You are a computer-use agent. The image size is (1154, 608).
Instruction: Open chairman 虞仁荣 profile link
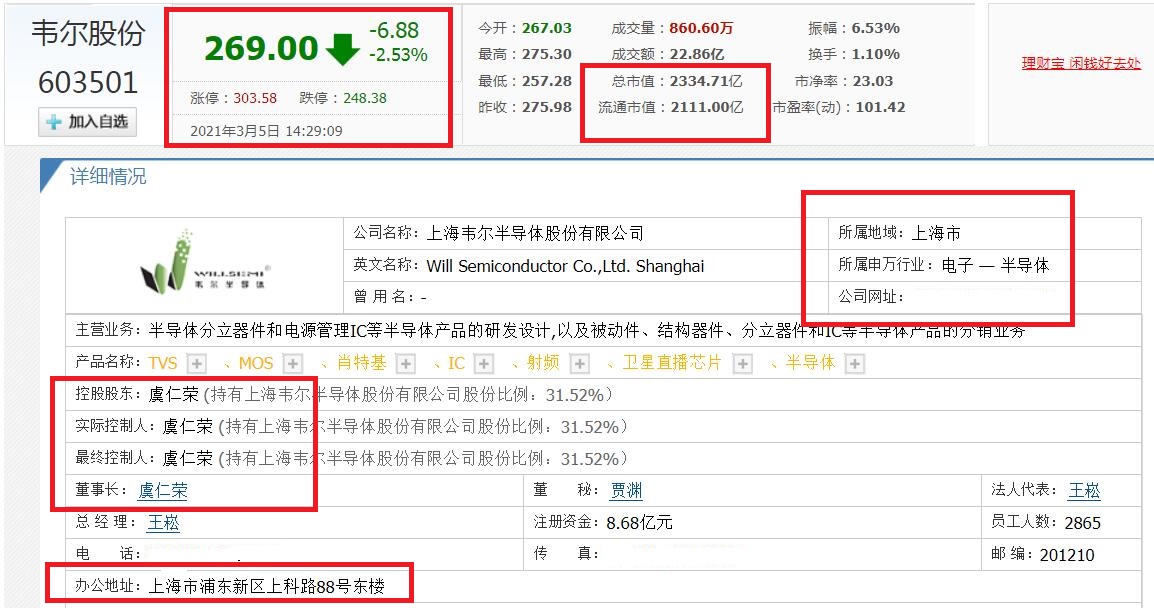(163, 490)
